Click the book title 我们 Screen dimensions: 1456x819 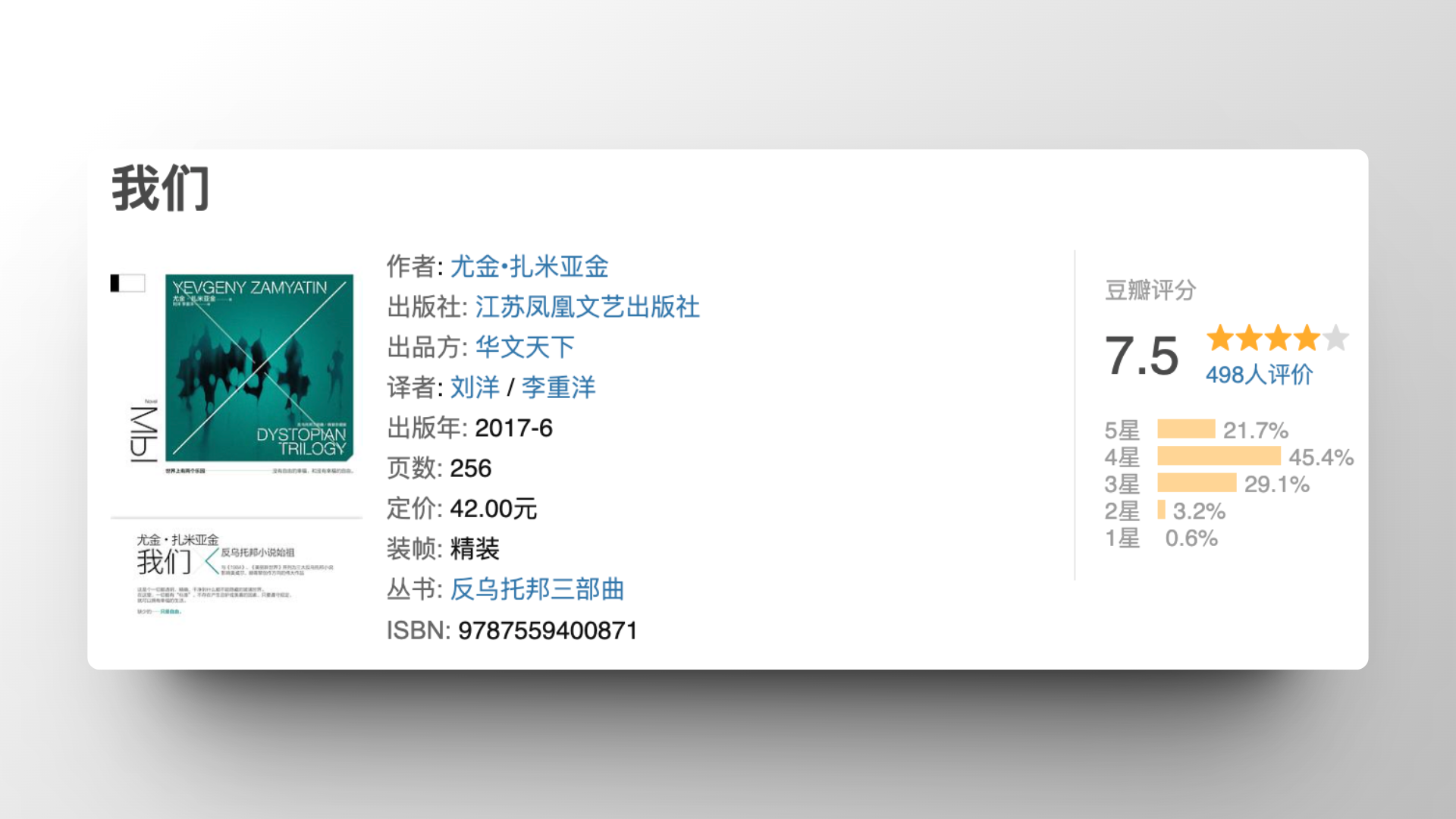click(x=161, y=189)
